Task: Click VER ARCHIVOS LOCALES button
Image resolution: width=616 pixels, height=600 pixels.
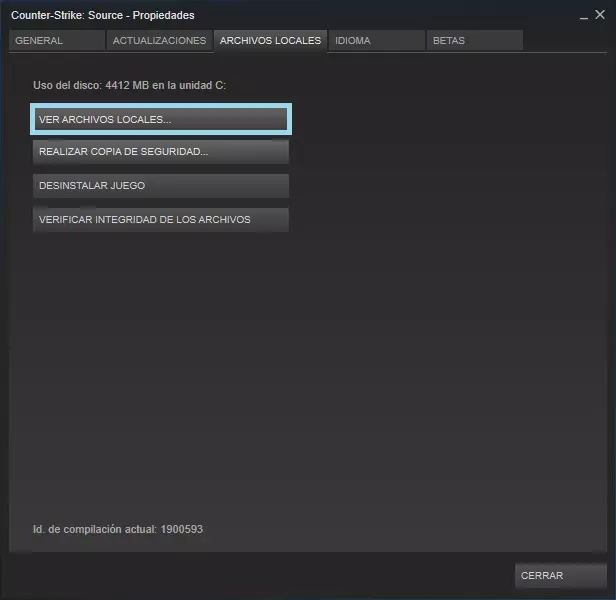Action: [161, 119]
